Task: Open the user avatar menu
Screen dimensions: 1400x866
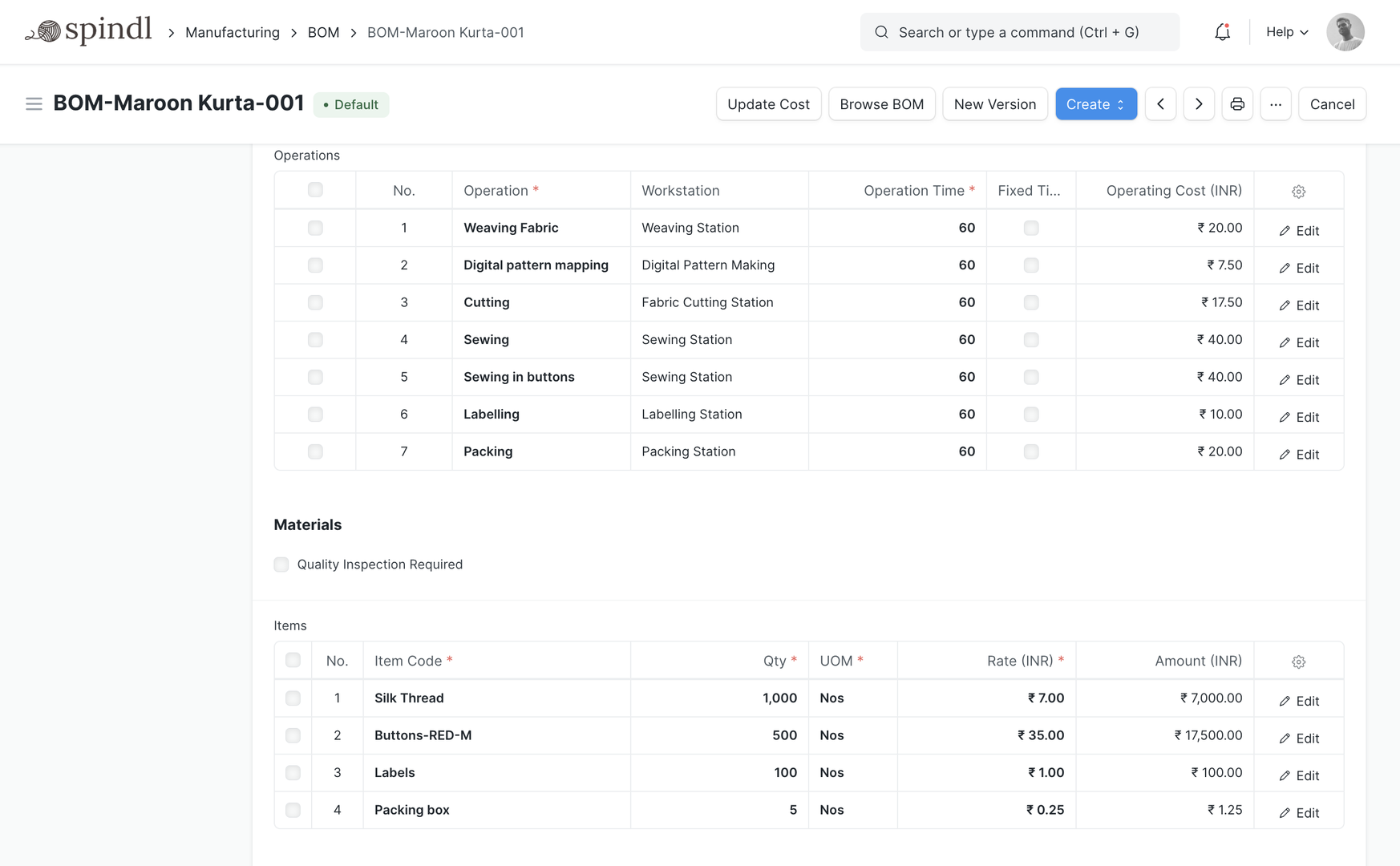Action: pyautogui.click(x=1345, y=32)
